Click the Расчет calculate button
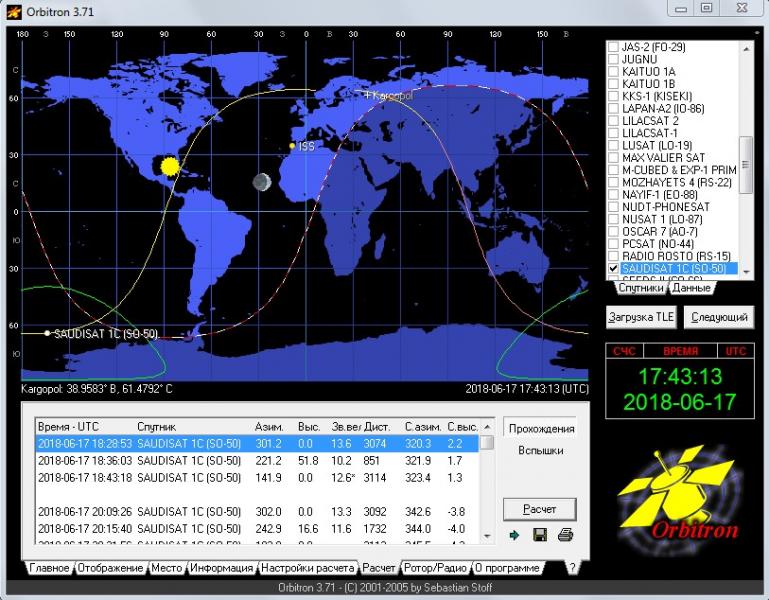 539,508
